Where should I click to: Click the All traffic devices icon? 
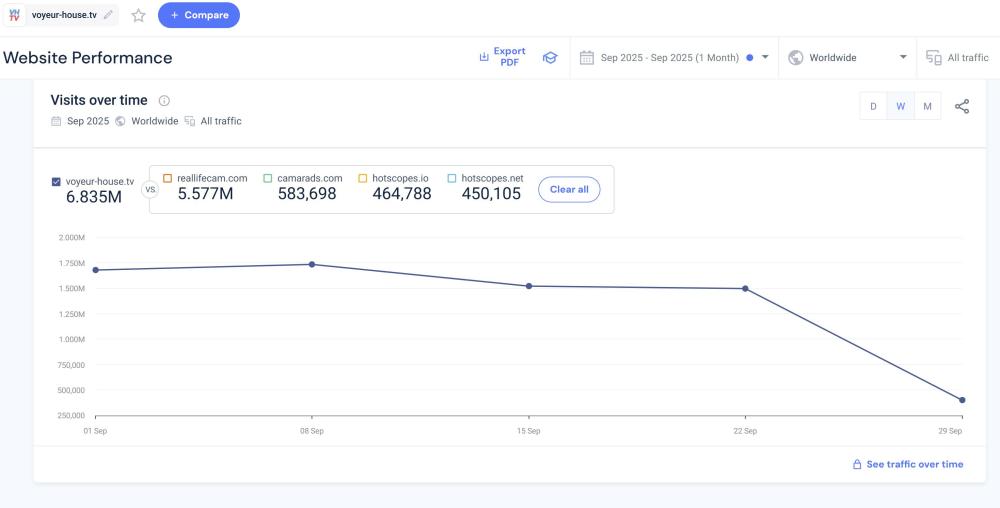point(933,58)
